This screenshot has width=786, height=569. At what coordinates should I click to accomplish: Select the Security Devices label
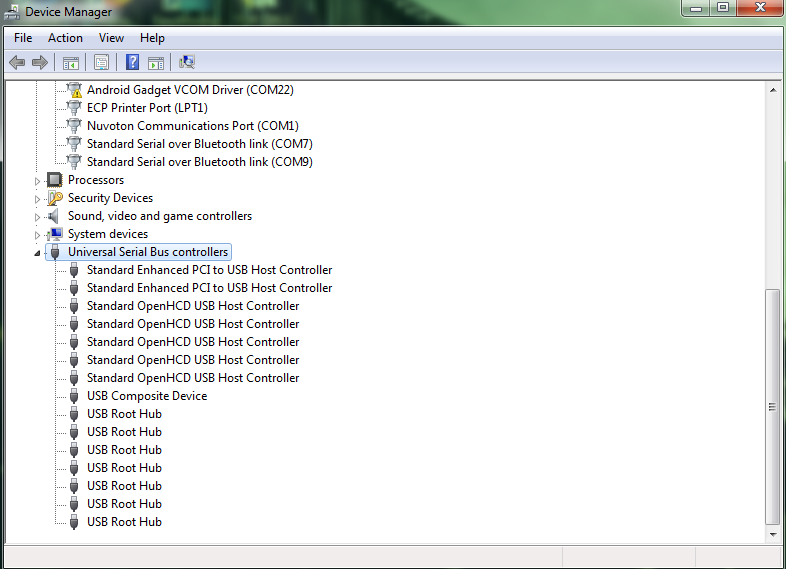(x=110, y=198)
